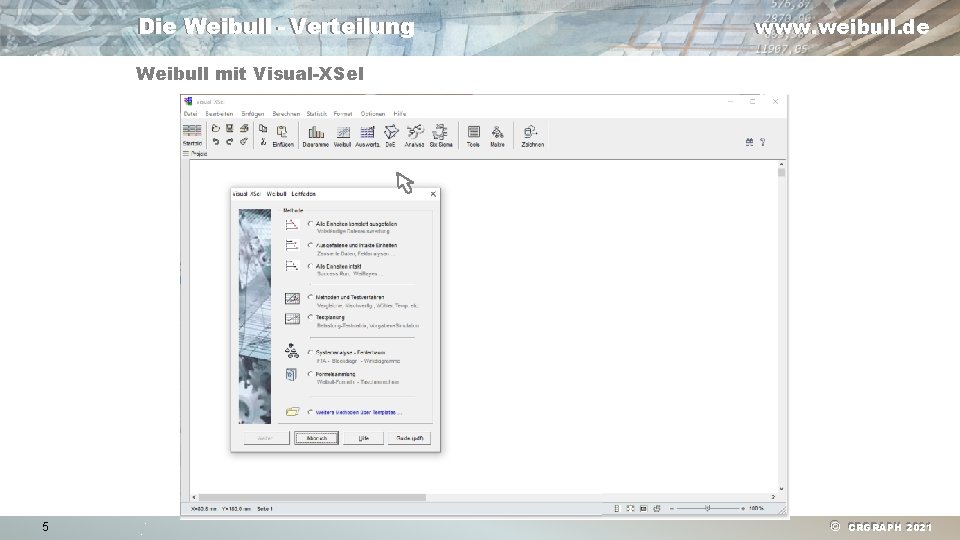Open the Diagramme bar chart tool
Screen dimensions: 960x540
pyautogui.click(x=315, y=136)
